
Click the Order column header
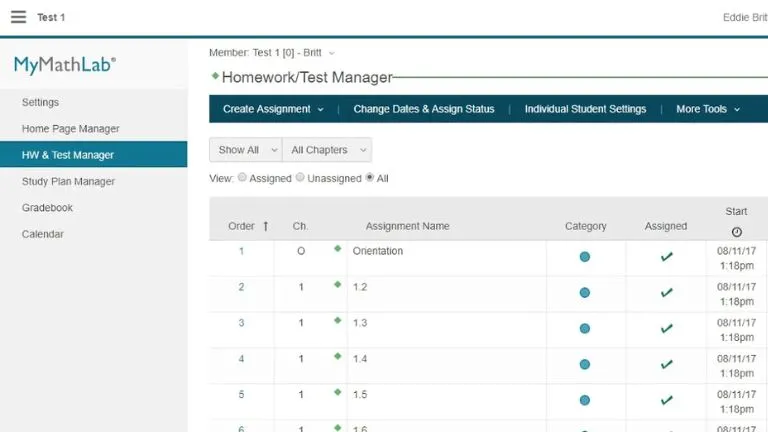241,226
